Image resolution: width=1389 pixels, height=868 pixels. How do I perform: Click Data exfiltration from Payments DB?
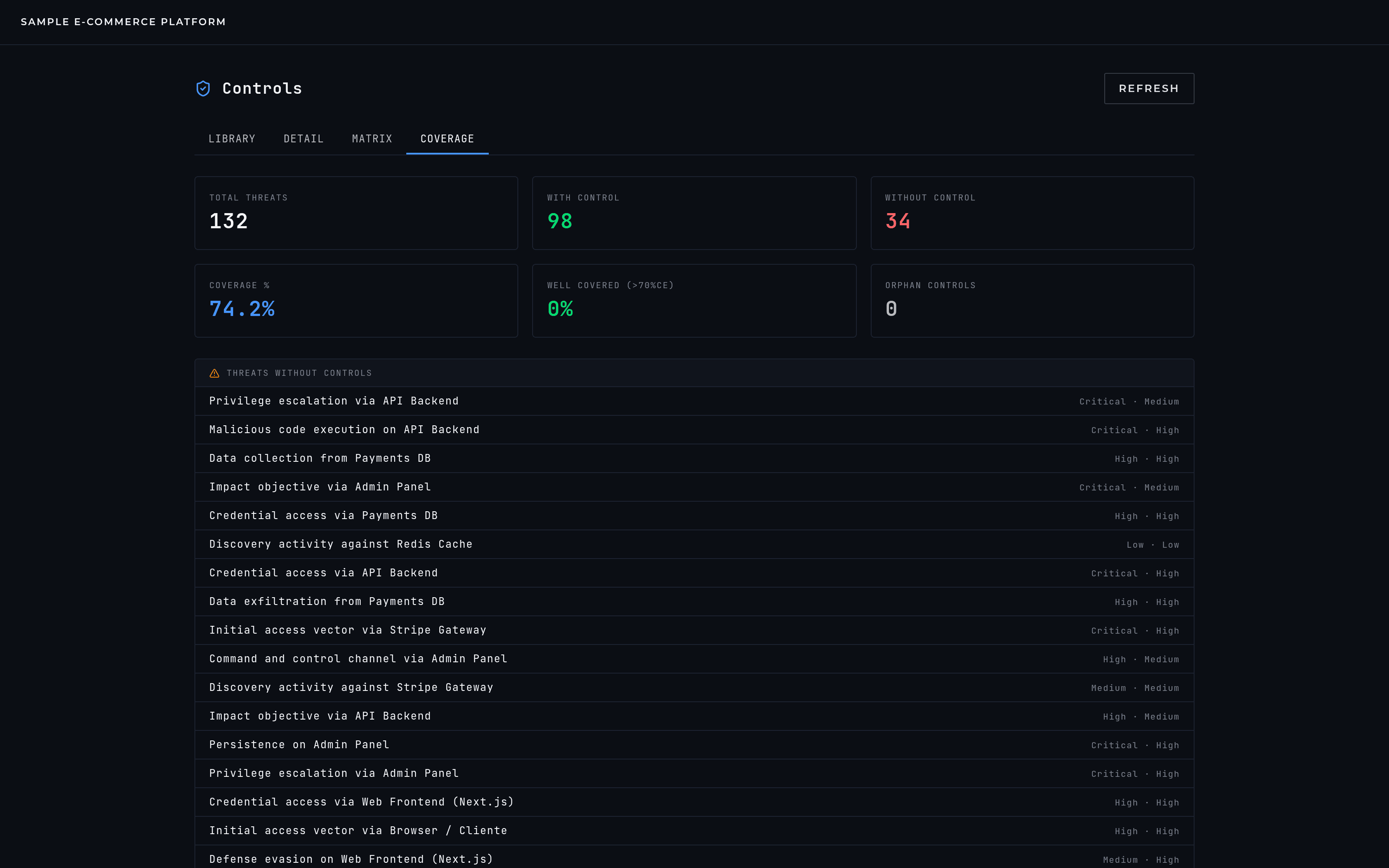[x=694, y=602]
